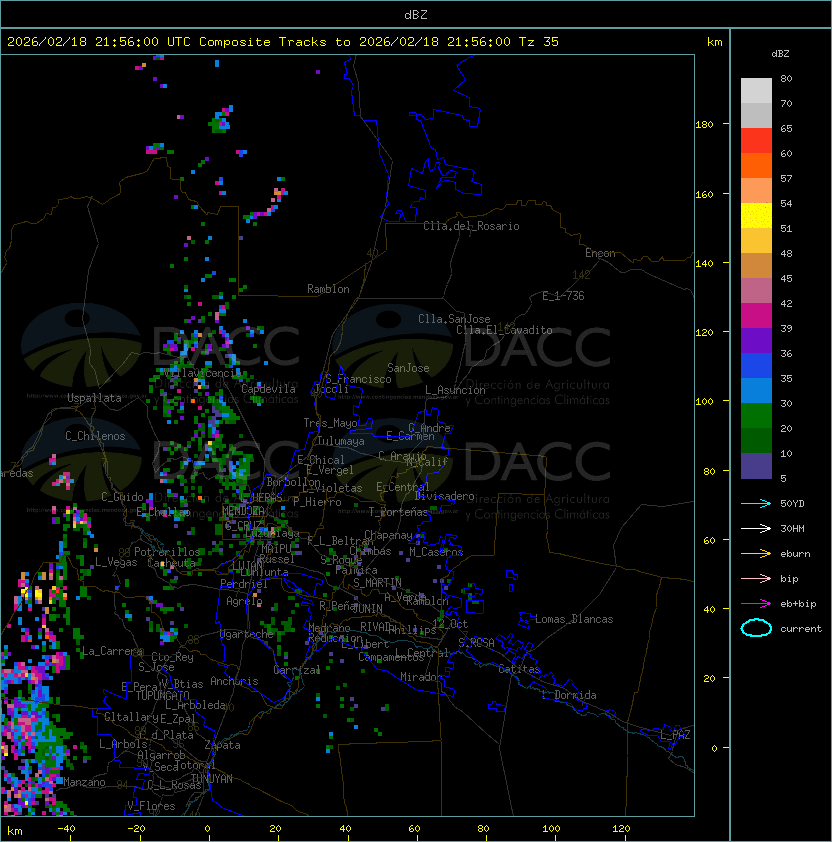Screen dimensions: 832x842
Task: Click the cyan 'current' ellipse in the legend
Action: click(x=756, y=628)
